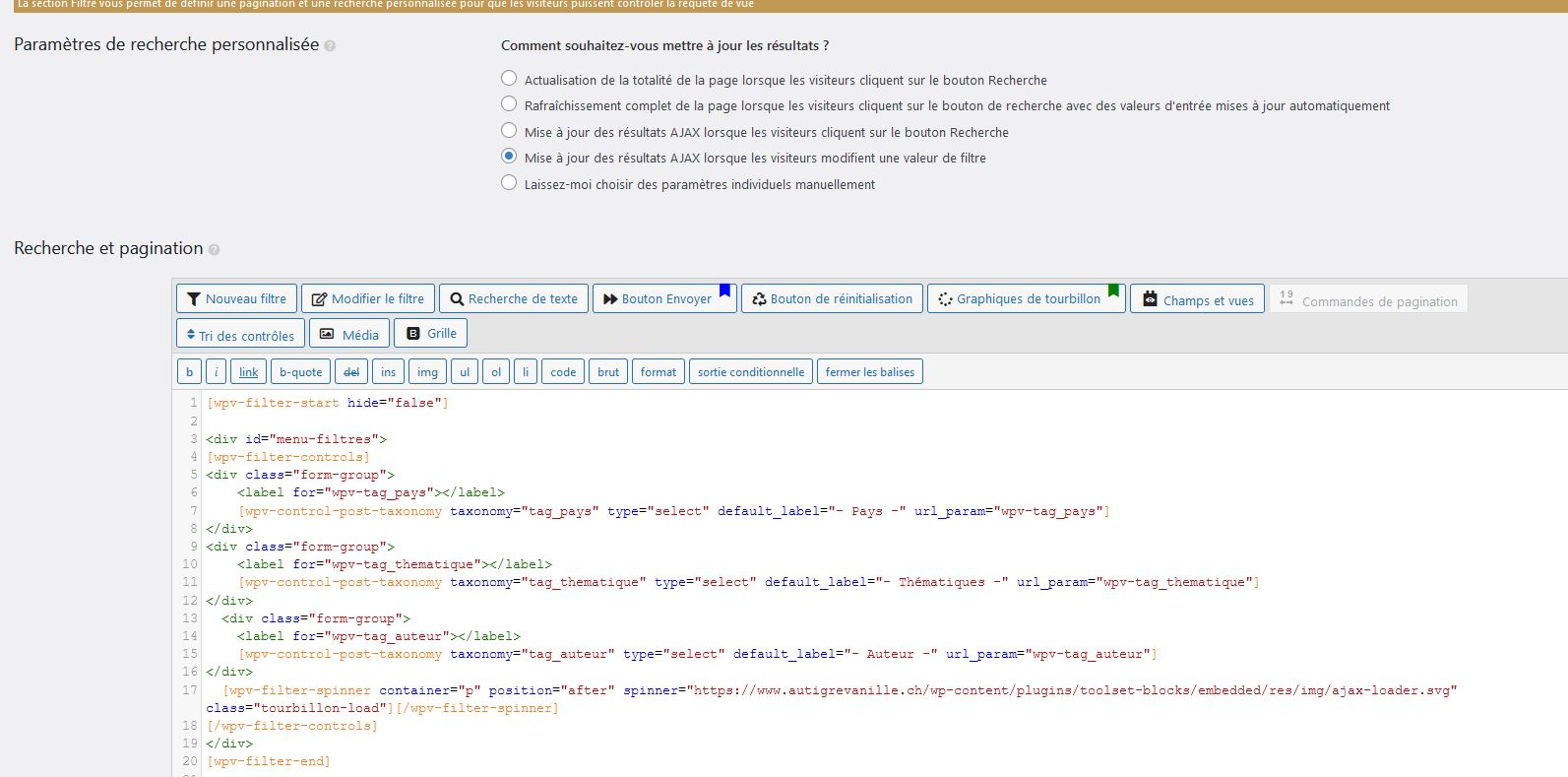Click the label for wpv-tag_thematique line
The width and height of the screenshot is (1568, 777).
(395, 564)
